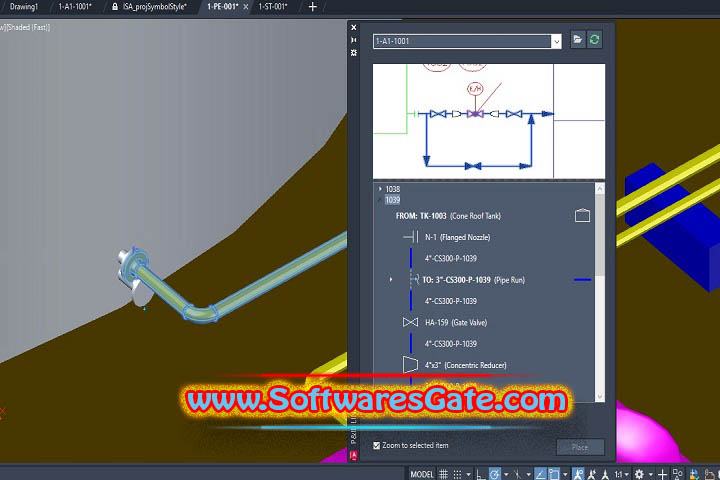Select the 1039 line number label

[392, 200]
